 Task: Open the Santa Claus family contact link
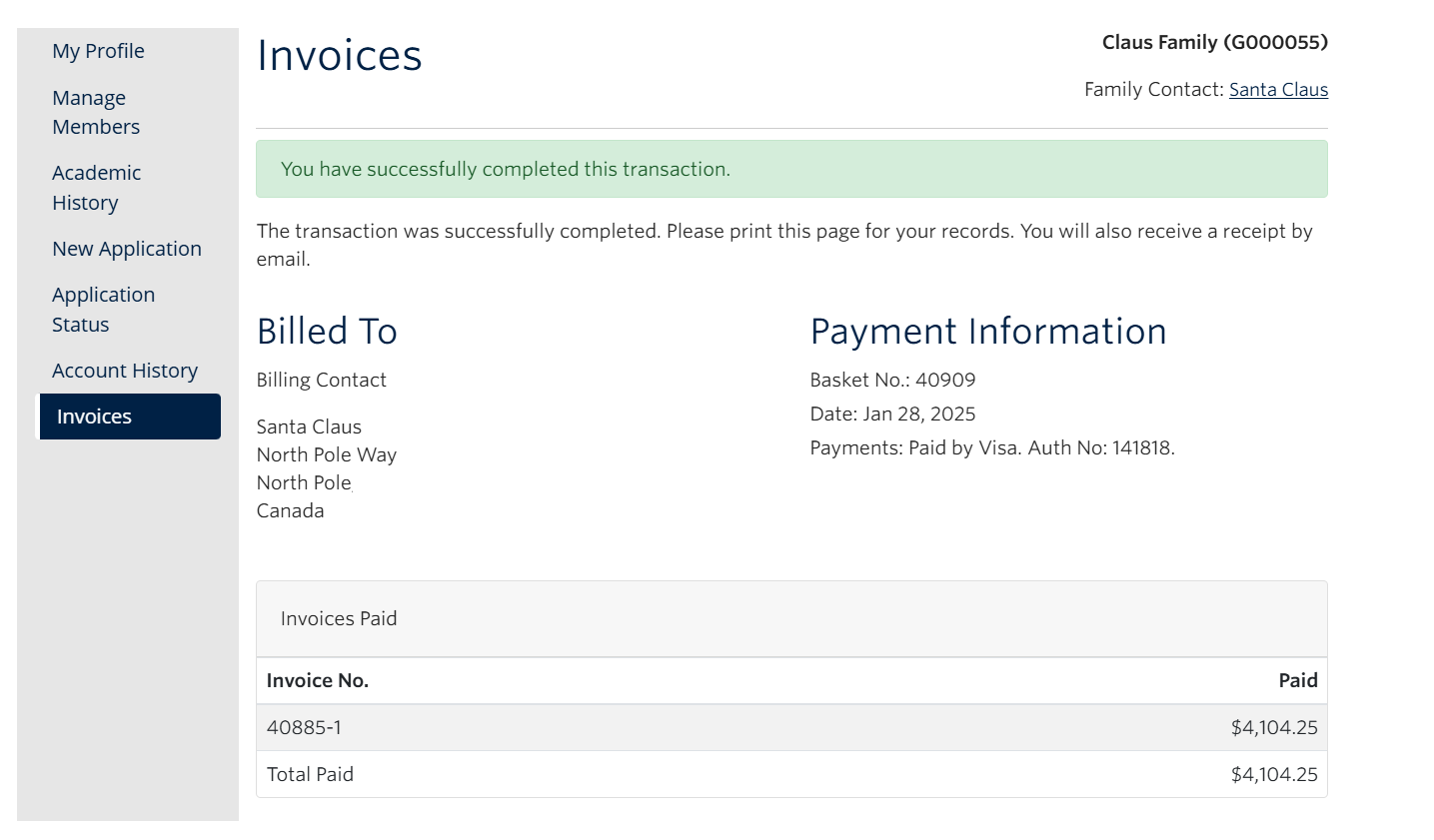coord(1278,89)
